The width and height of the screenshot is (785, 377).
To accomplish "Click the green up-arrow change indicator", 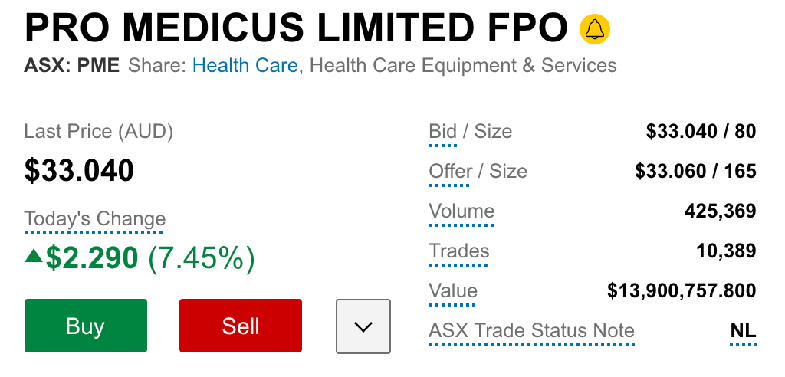I will pos(34,257).
